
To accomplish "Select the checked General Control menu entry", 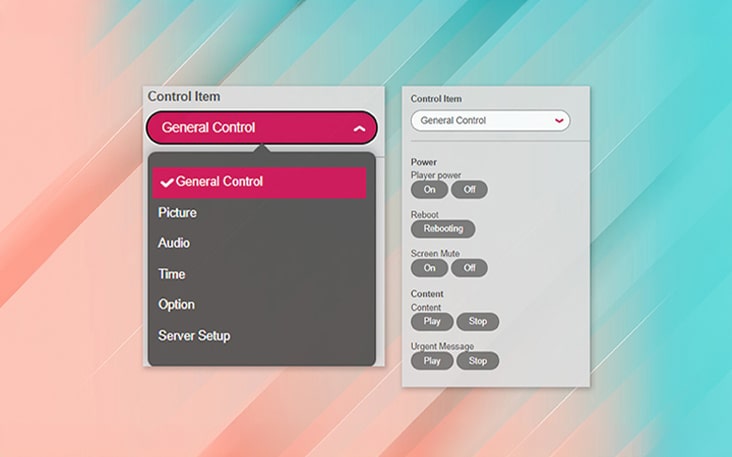I will (x=259, y=183).
